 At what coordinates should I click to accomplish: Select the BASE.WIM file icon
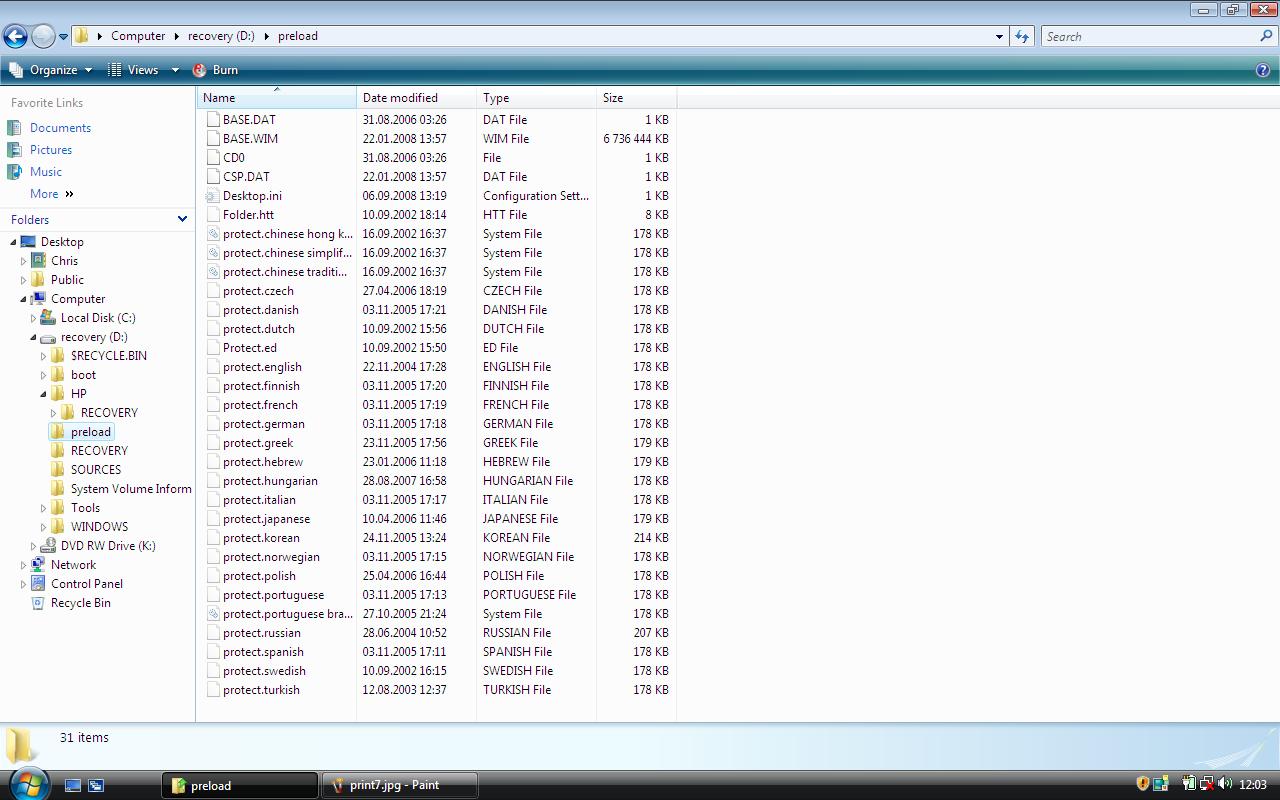(212, 138)
